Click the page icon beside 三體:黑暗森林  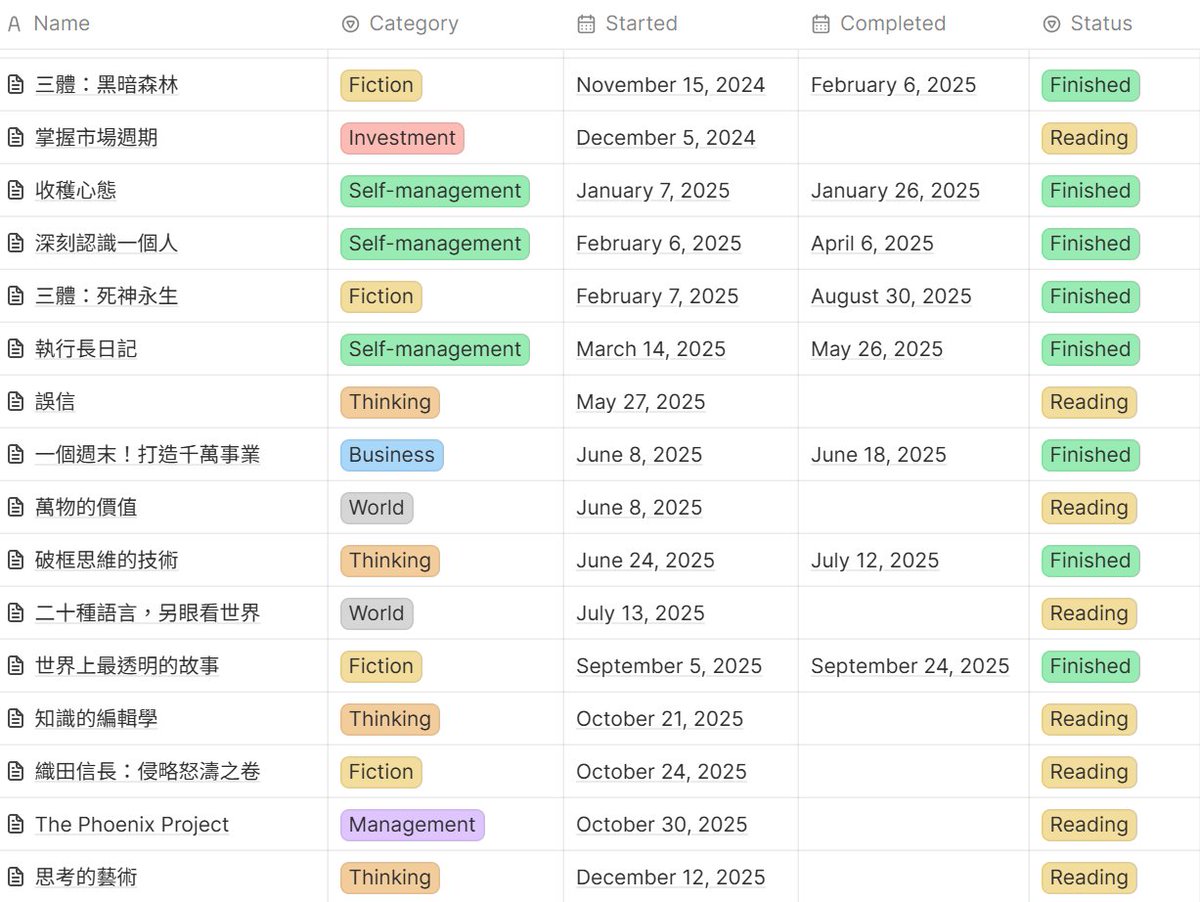[x=15, y=85]
